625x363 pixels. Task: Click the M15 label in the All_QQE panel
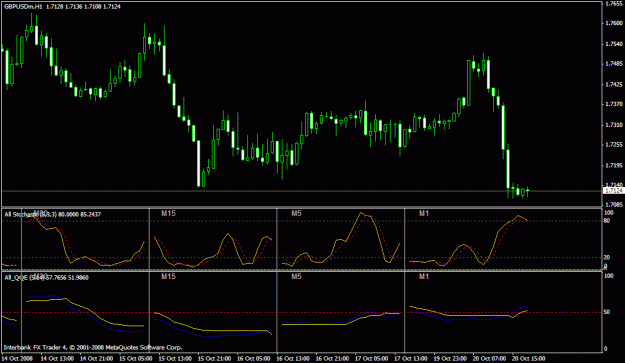click(x=168, y=276)
